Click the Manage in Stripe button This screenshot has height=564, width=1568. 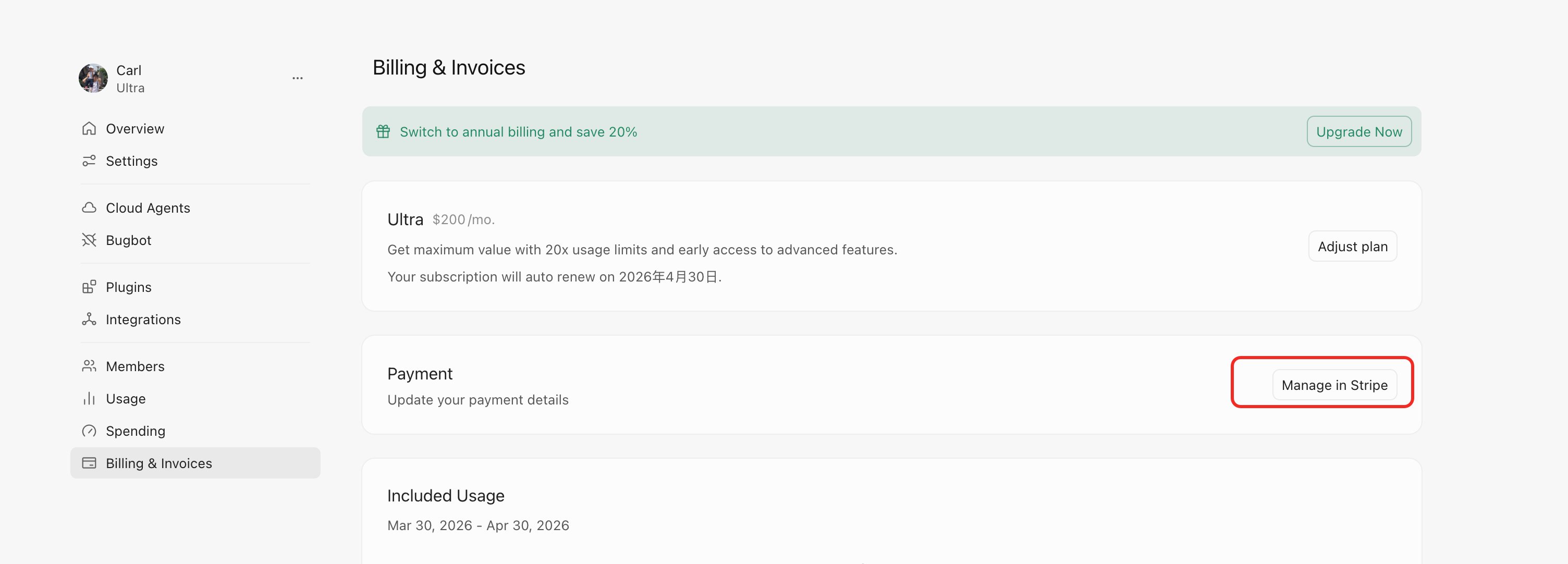[1334, 385]
